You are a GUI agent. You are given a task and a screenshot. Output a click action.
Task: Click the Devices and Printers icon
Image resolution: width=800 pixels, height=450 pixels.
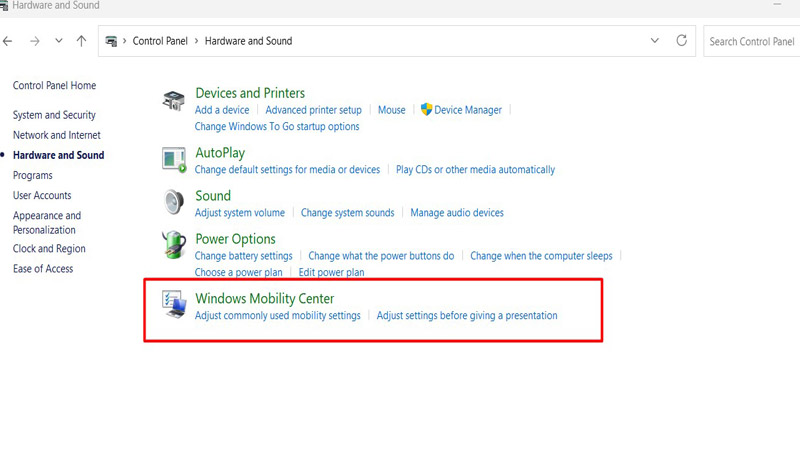coord(174,101)
